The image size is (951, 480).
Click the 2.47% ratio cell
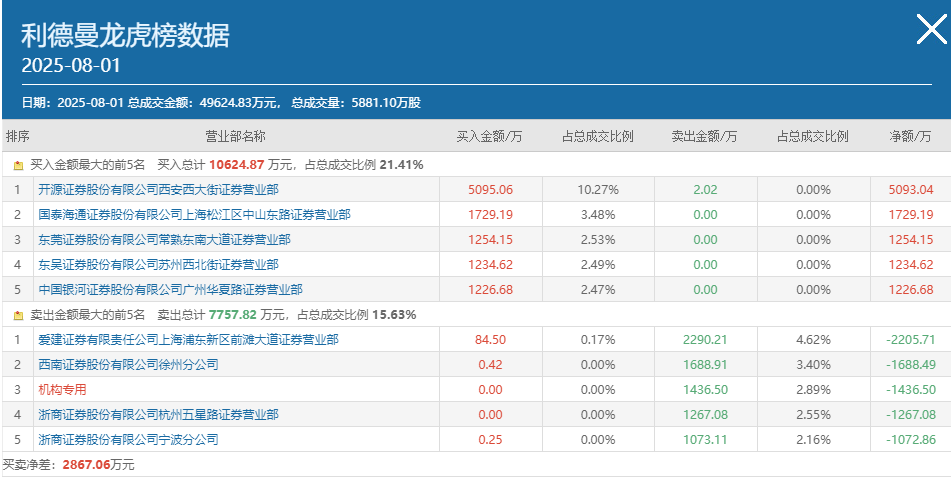[x=598, y=289]
